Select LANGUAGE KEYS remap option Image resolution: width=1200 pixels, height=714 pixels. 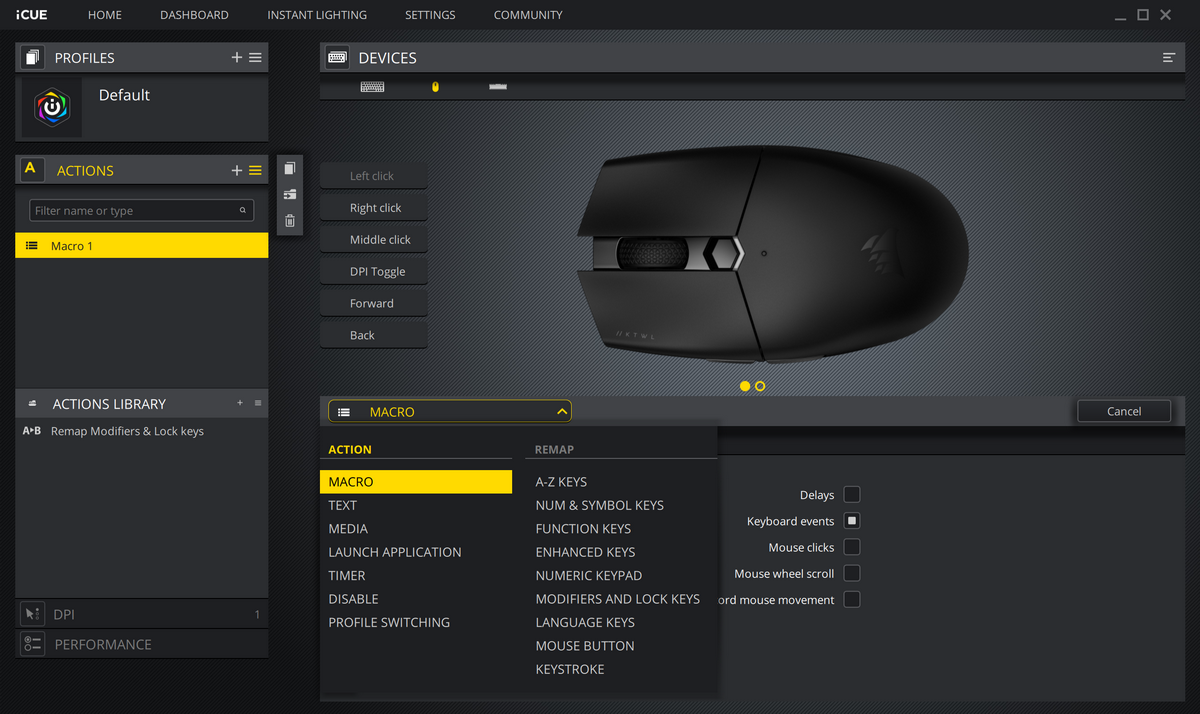(585, 622)
